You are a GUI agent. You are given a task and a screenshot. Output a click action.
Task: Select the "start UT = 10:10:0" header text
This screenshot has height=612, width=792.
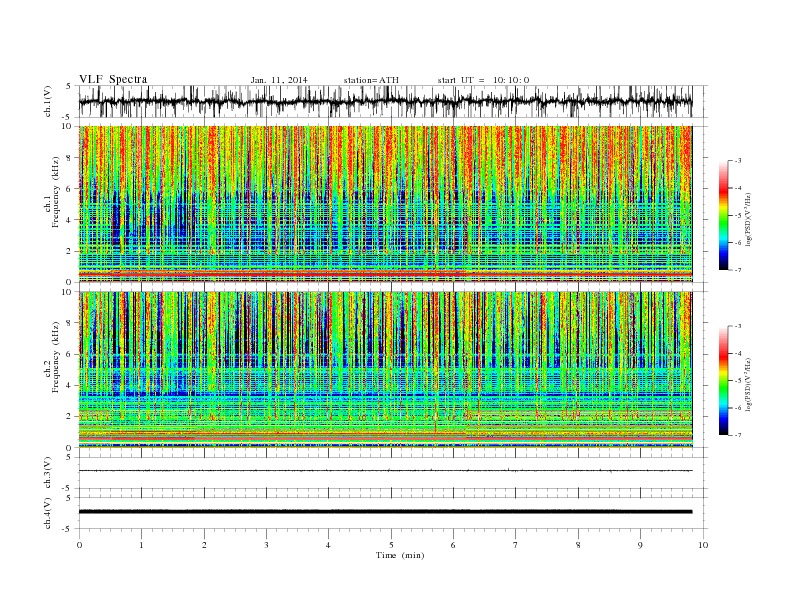[483, 80]
